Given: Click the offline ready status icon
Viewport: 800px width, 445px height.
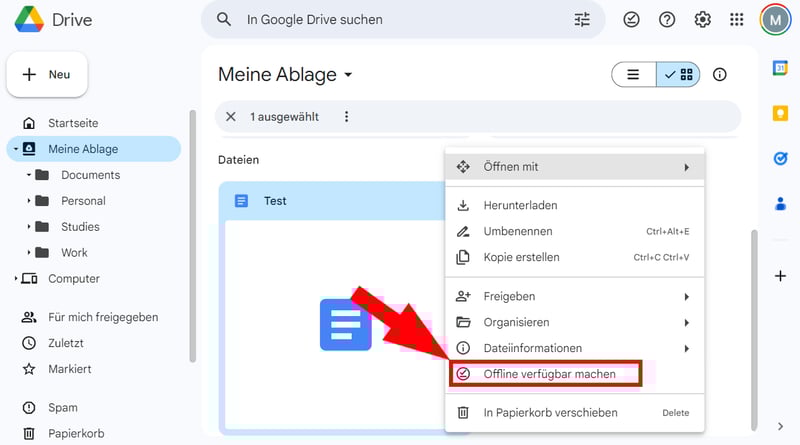Looking at the screenshot, I should tap(631, 20).
